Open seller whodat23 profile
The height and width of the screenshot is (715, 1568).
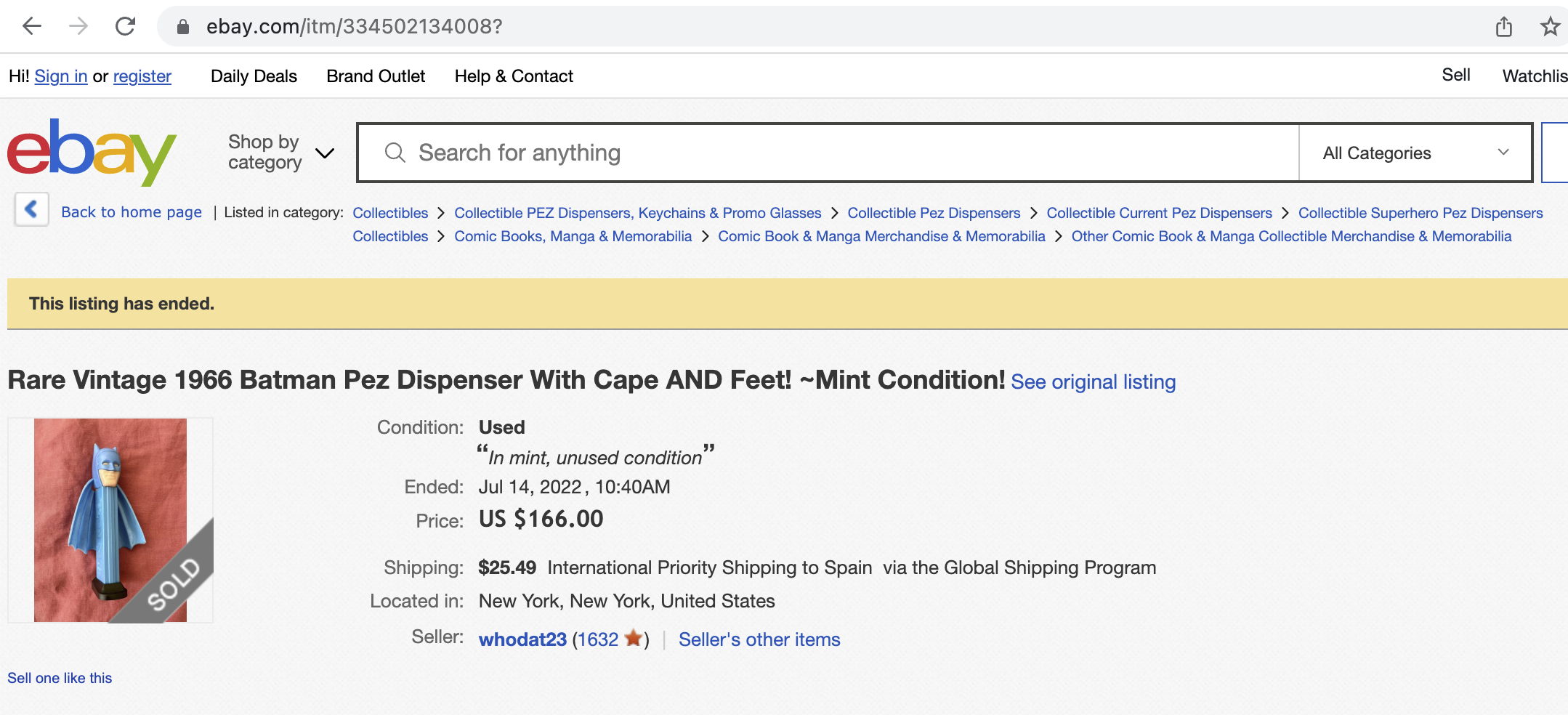522,639
